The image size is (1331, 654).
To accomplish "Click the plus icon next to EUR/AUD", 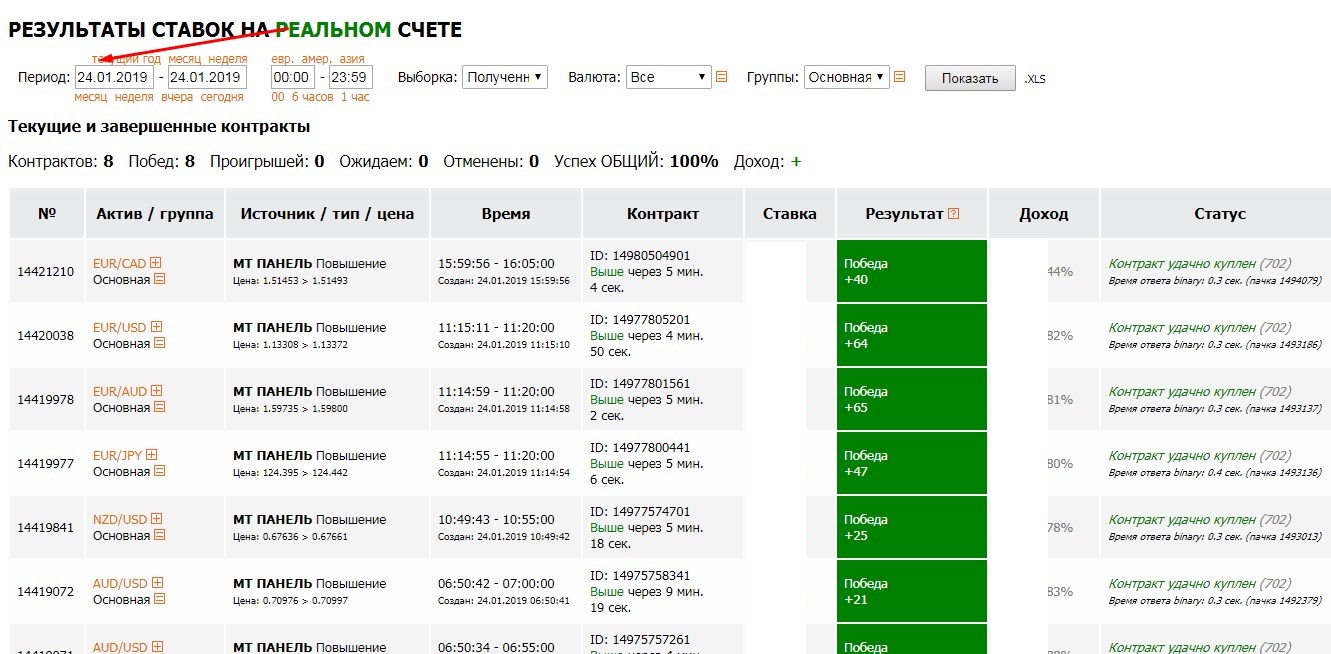I will (x=156, y=391).
